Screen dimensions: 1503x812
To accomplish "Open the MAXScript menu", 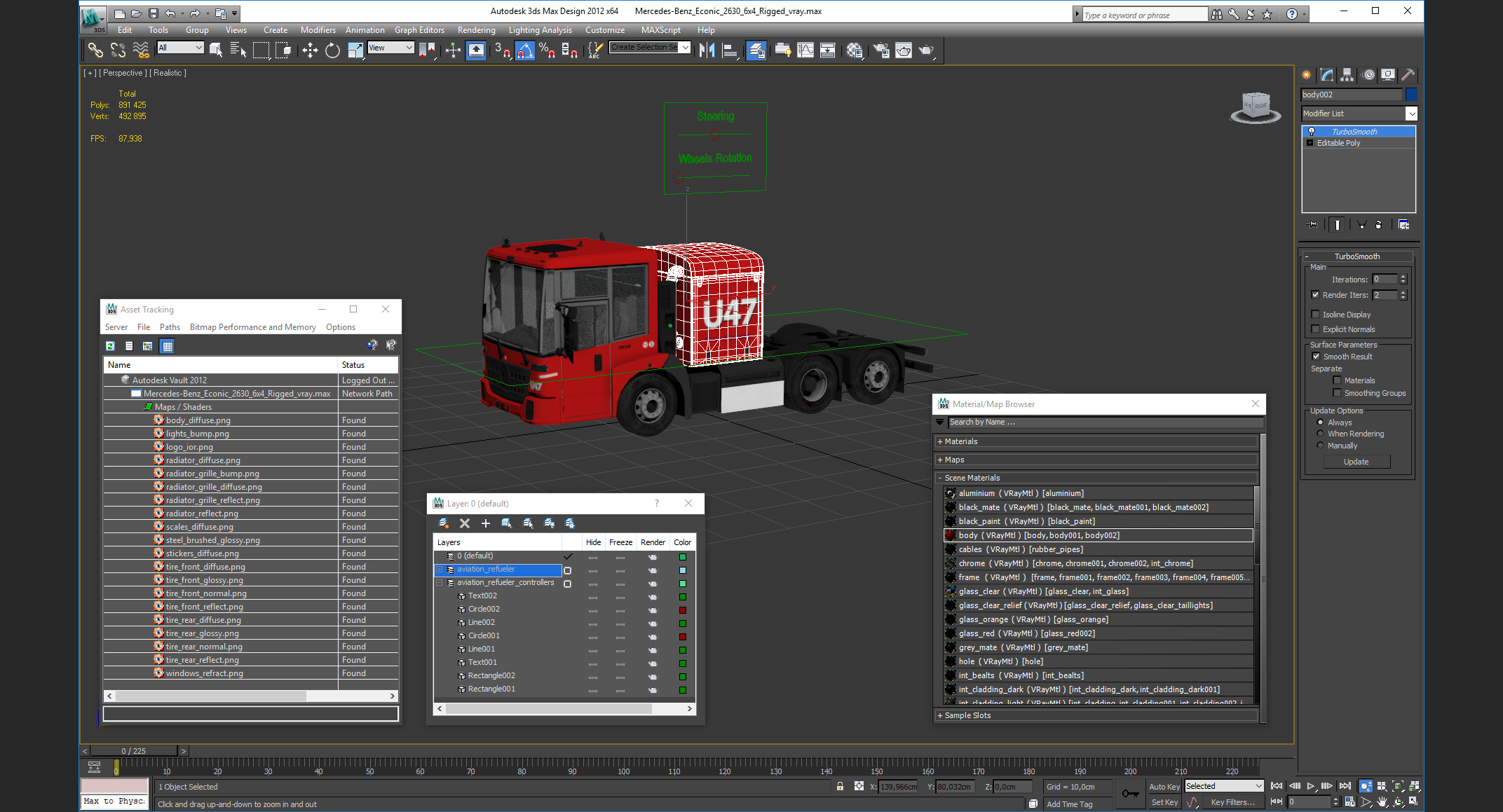I will point(660,30).
